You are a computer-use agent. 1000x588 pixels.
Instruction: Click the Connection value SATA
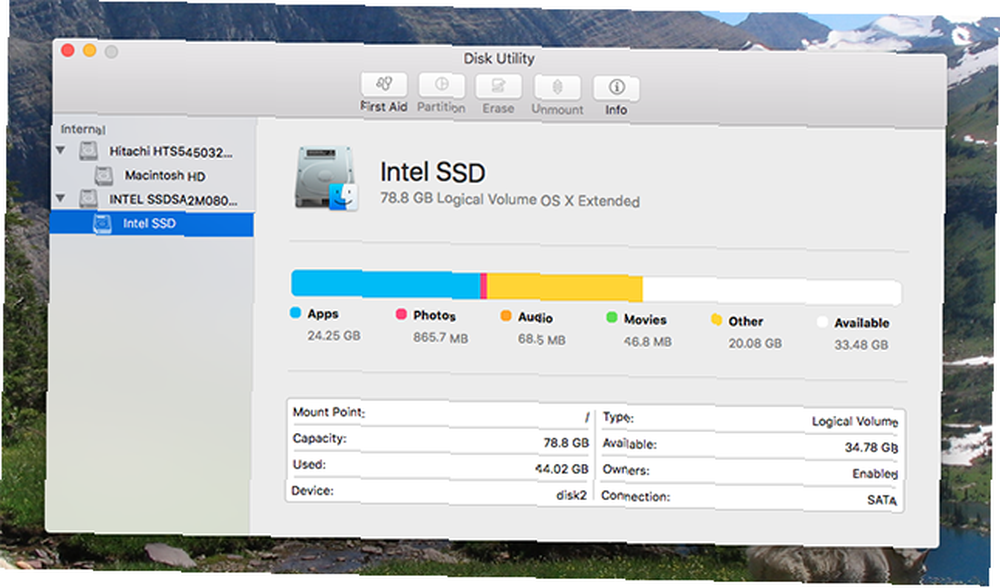pos(882,500)
